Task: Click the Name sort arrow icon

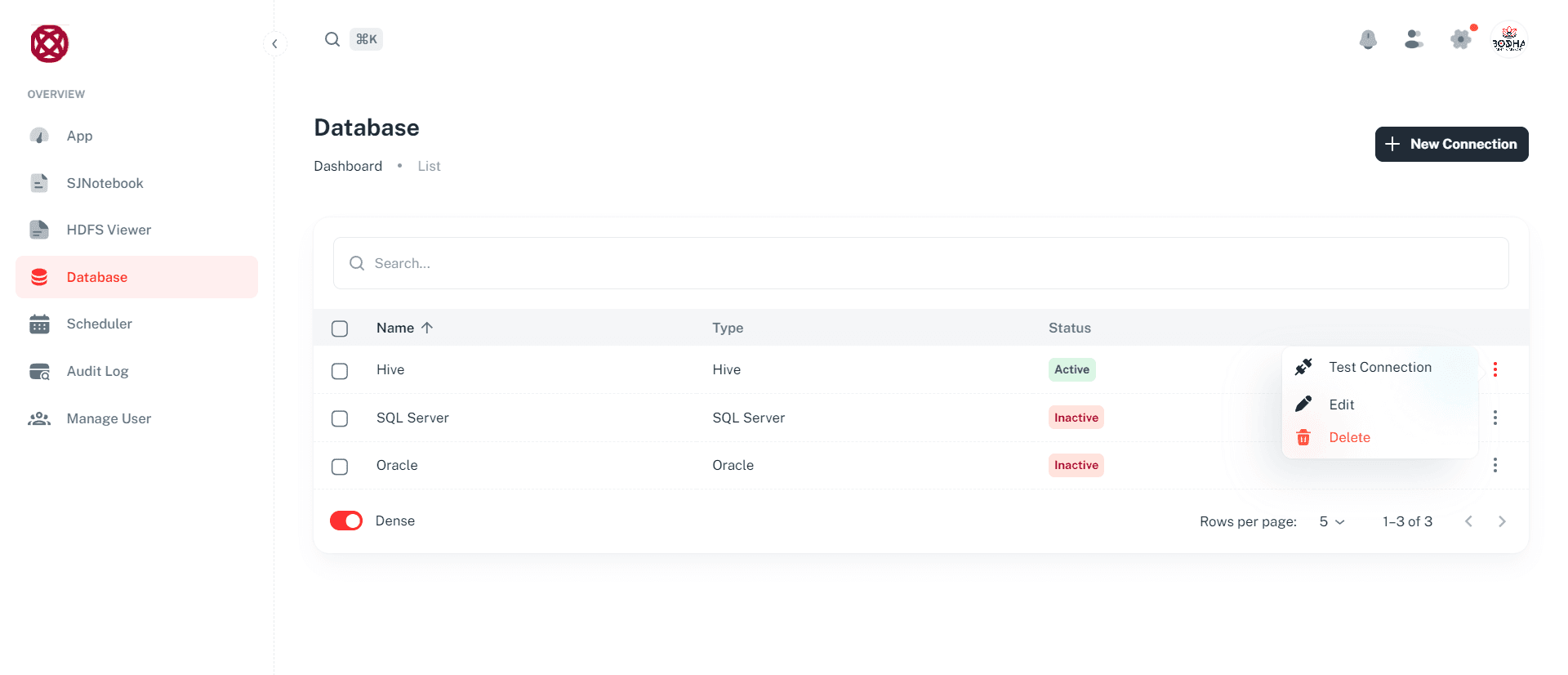Action: [427, 328]
